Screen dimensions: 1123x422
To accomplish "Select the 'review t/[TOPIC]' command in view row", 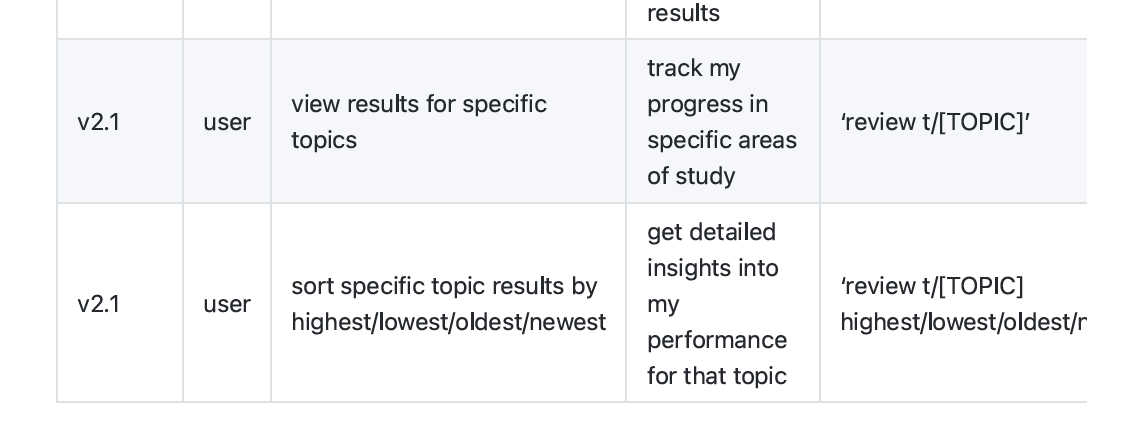I will pos(935,122).
